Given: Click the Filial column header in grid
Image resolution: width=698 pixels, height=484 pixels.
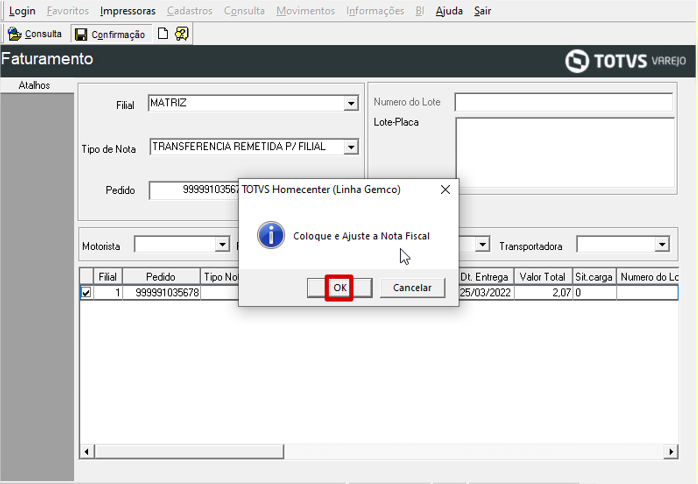Looking at the screenshot, I should click(x=108, y=277).
